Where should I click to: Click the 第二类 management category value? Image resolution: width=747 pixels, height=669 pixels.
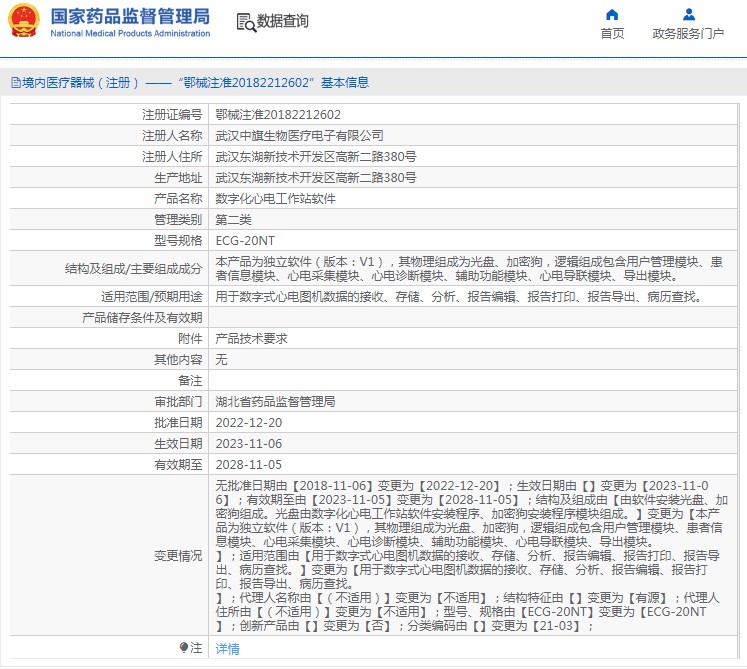[x=233, y=220]
